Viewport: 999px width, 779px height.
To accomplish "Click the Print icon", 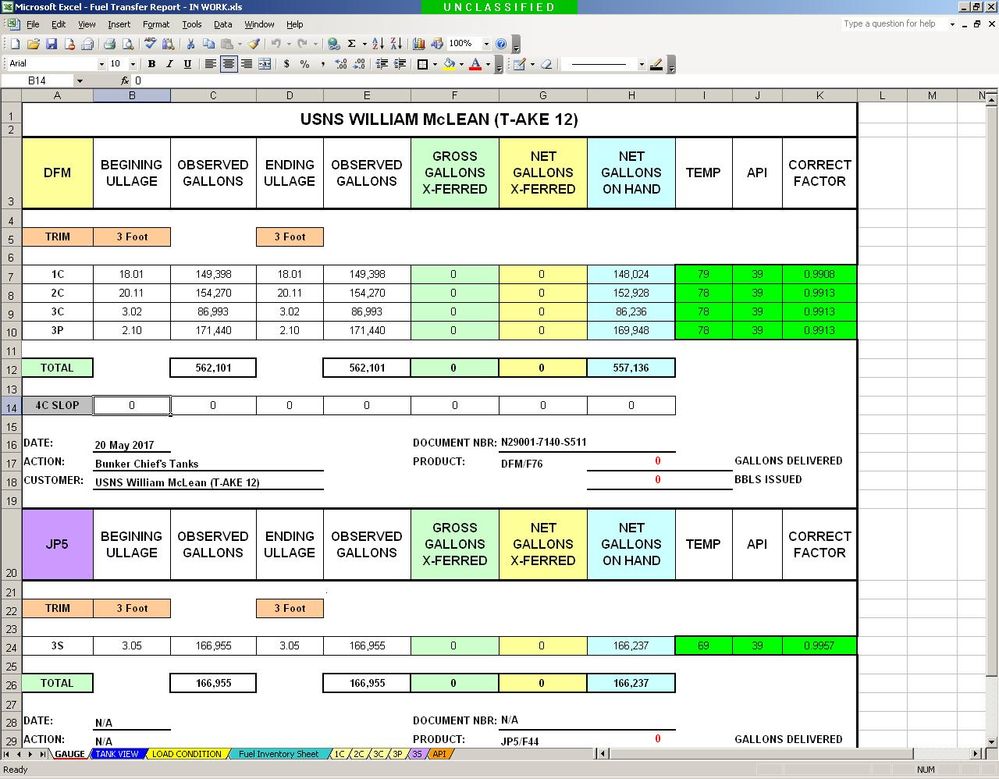I will coord(110,44).
